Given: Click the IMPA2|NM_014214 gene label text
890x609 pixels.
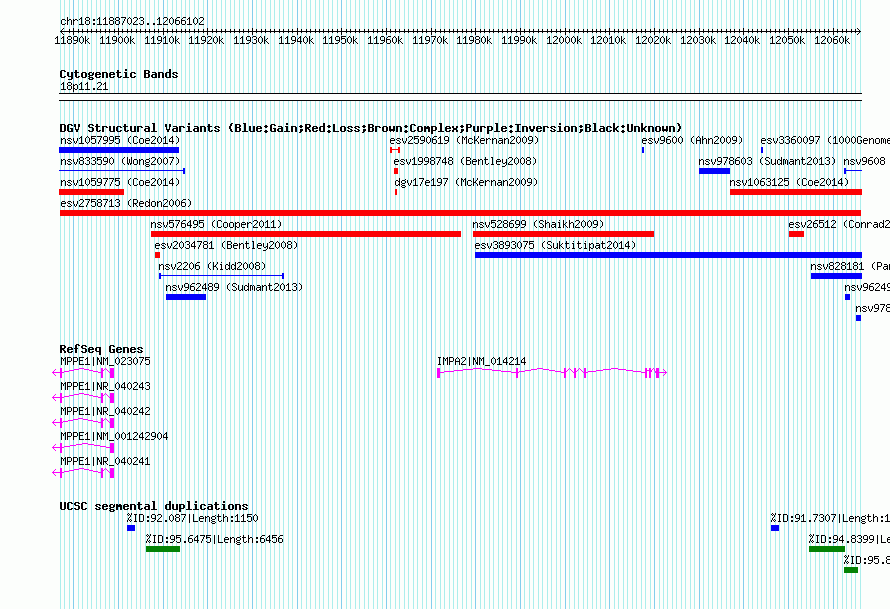Looking at the screenshot, I should (481, 361).
